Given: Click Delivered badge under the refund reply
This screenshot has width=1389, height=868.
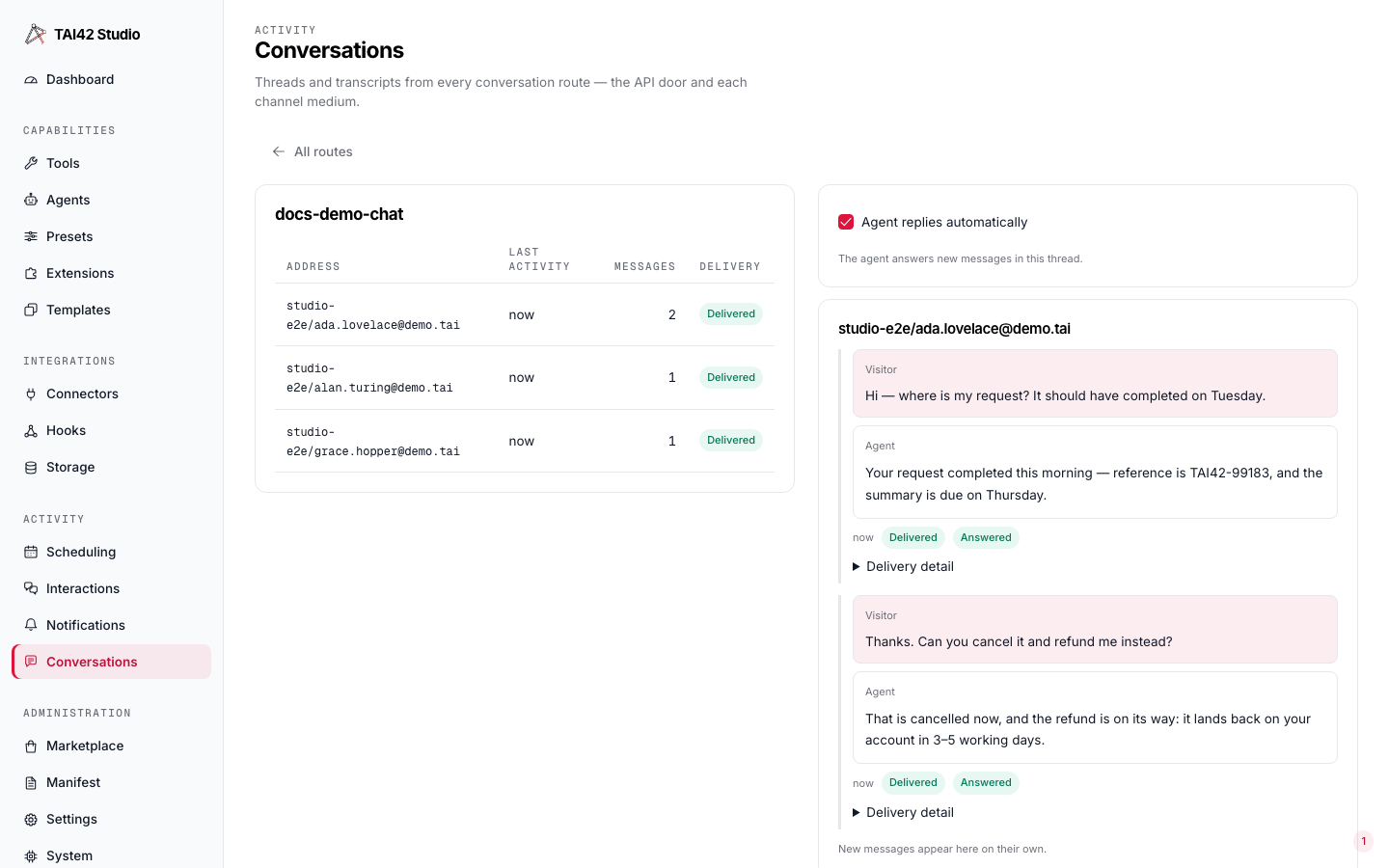Looking at the screenshot, I should click(x=913, y=783).
